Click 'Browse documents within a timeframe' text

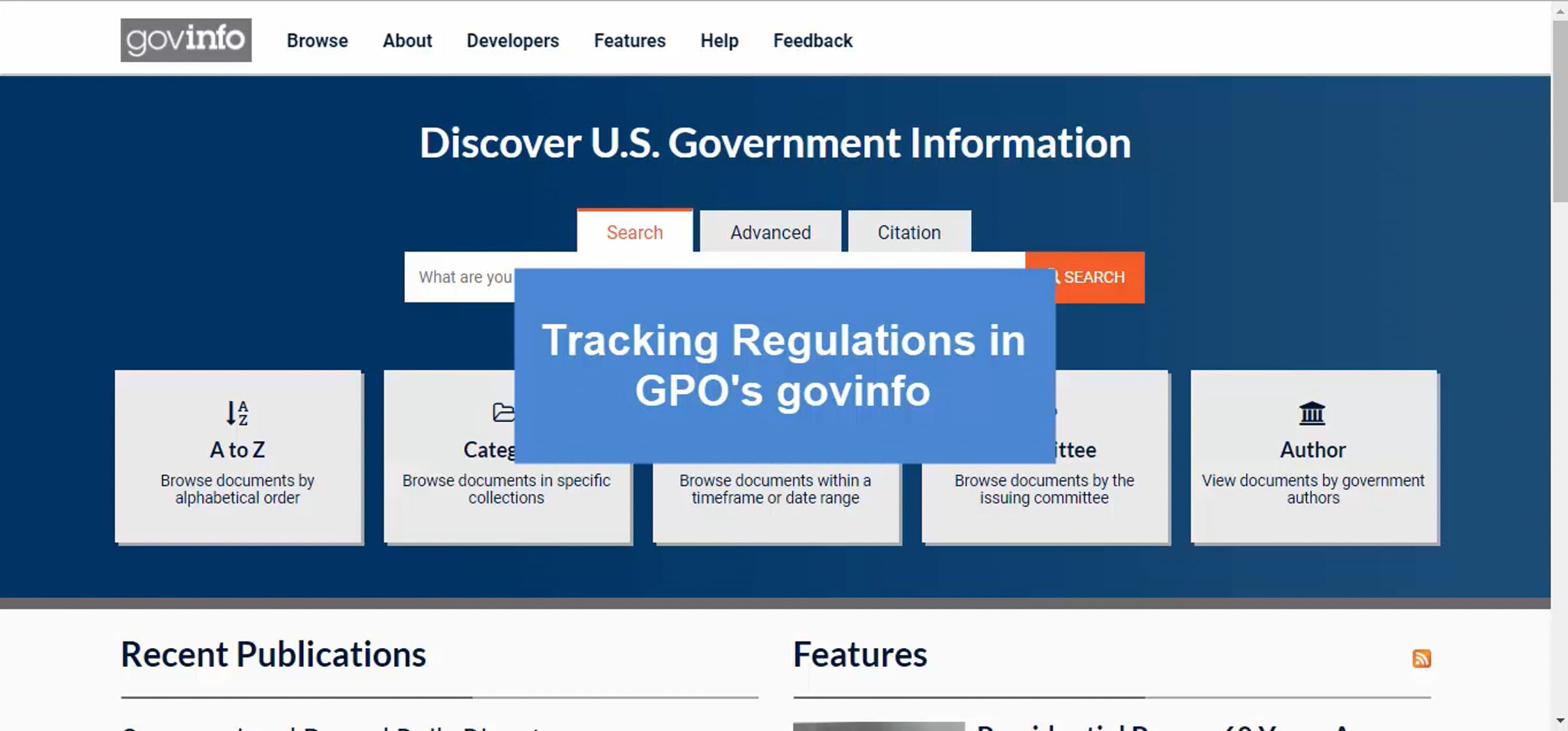coord(776,489)
